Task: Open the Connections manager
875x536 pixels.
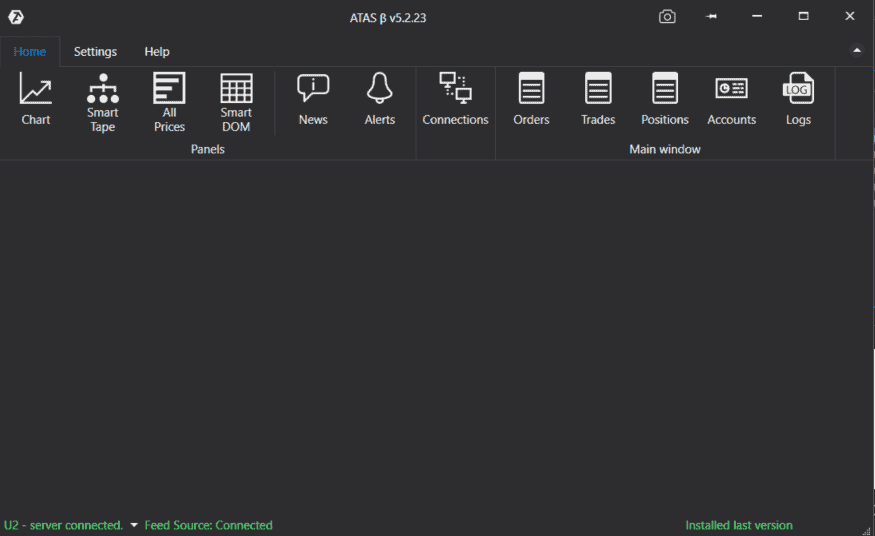Action: (455, 99)
